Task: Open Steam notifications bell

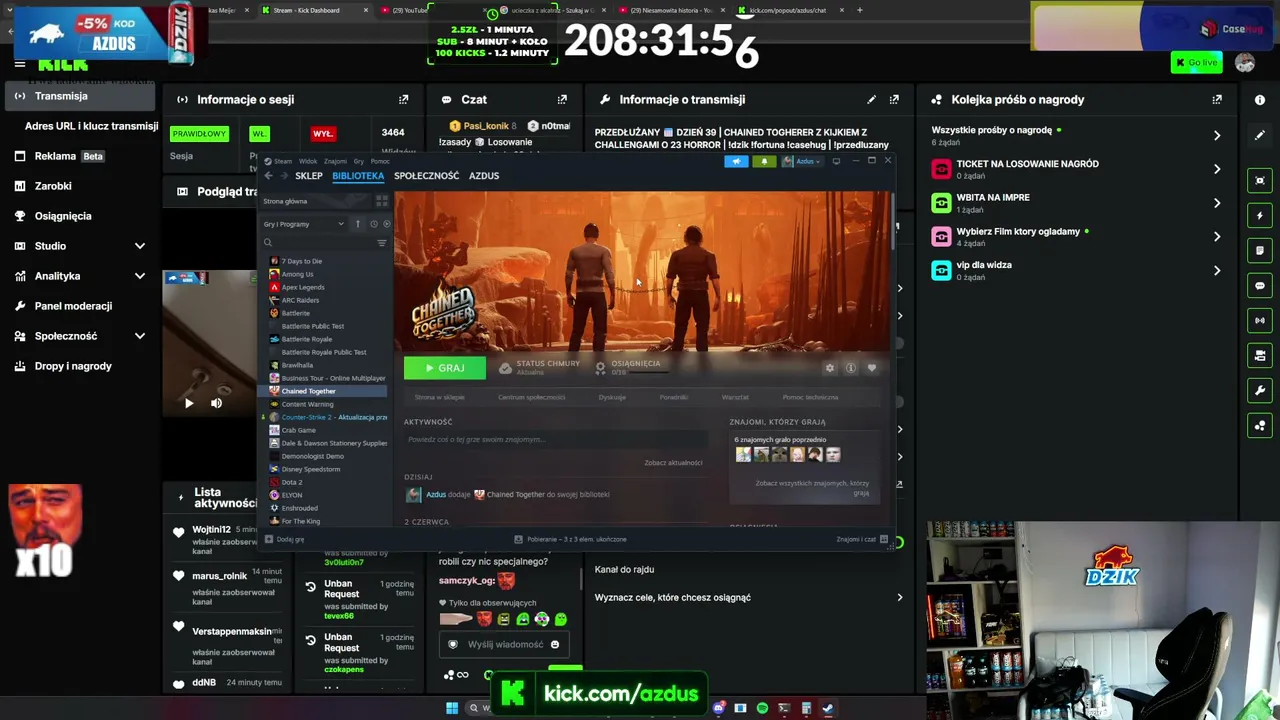Action: pos(765,161)
